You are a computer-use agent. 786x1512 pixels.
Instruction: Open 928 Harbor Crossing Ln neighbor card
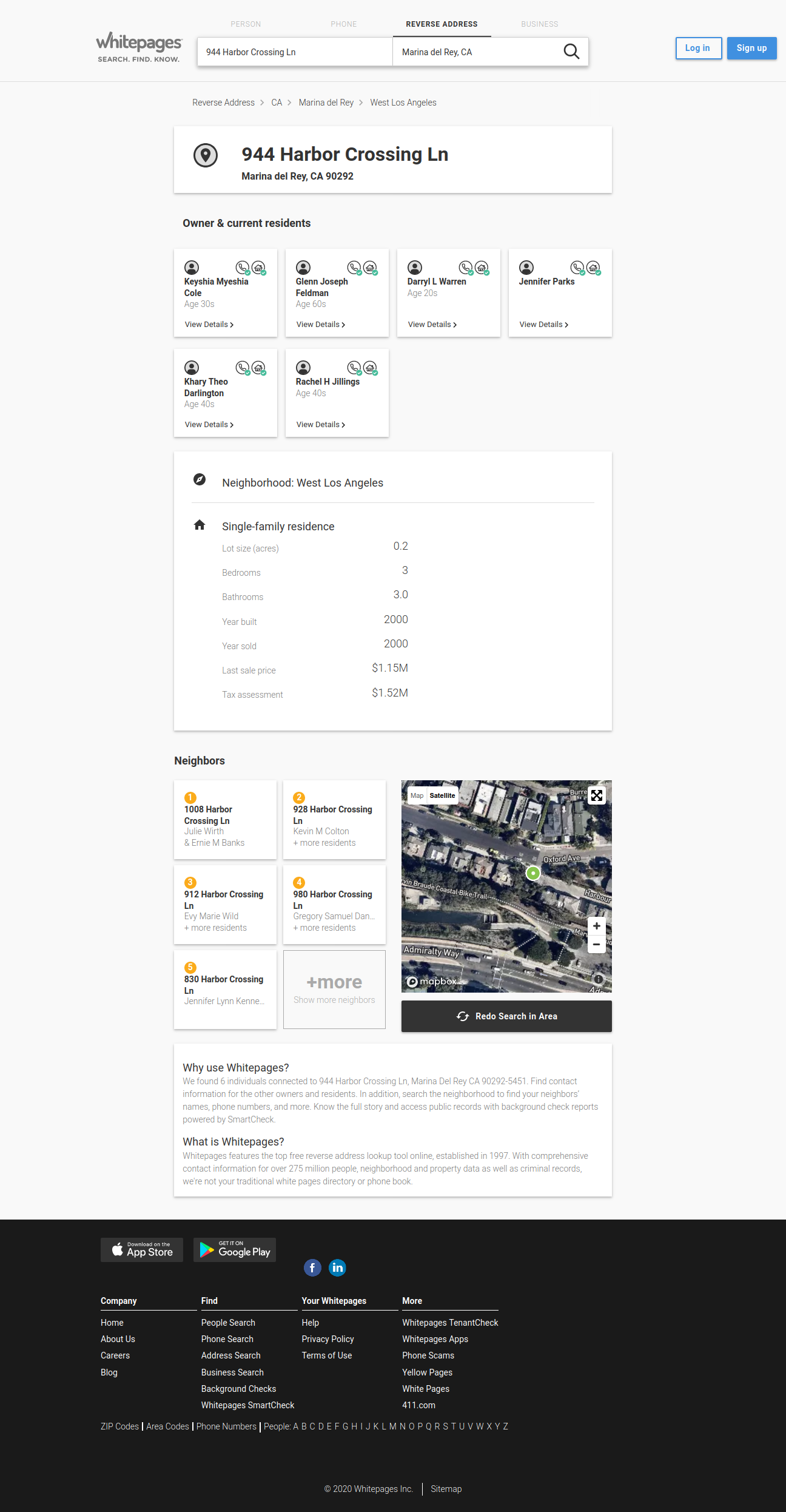tap(334, 820)
